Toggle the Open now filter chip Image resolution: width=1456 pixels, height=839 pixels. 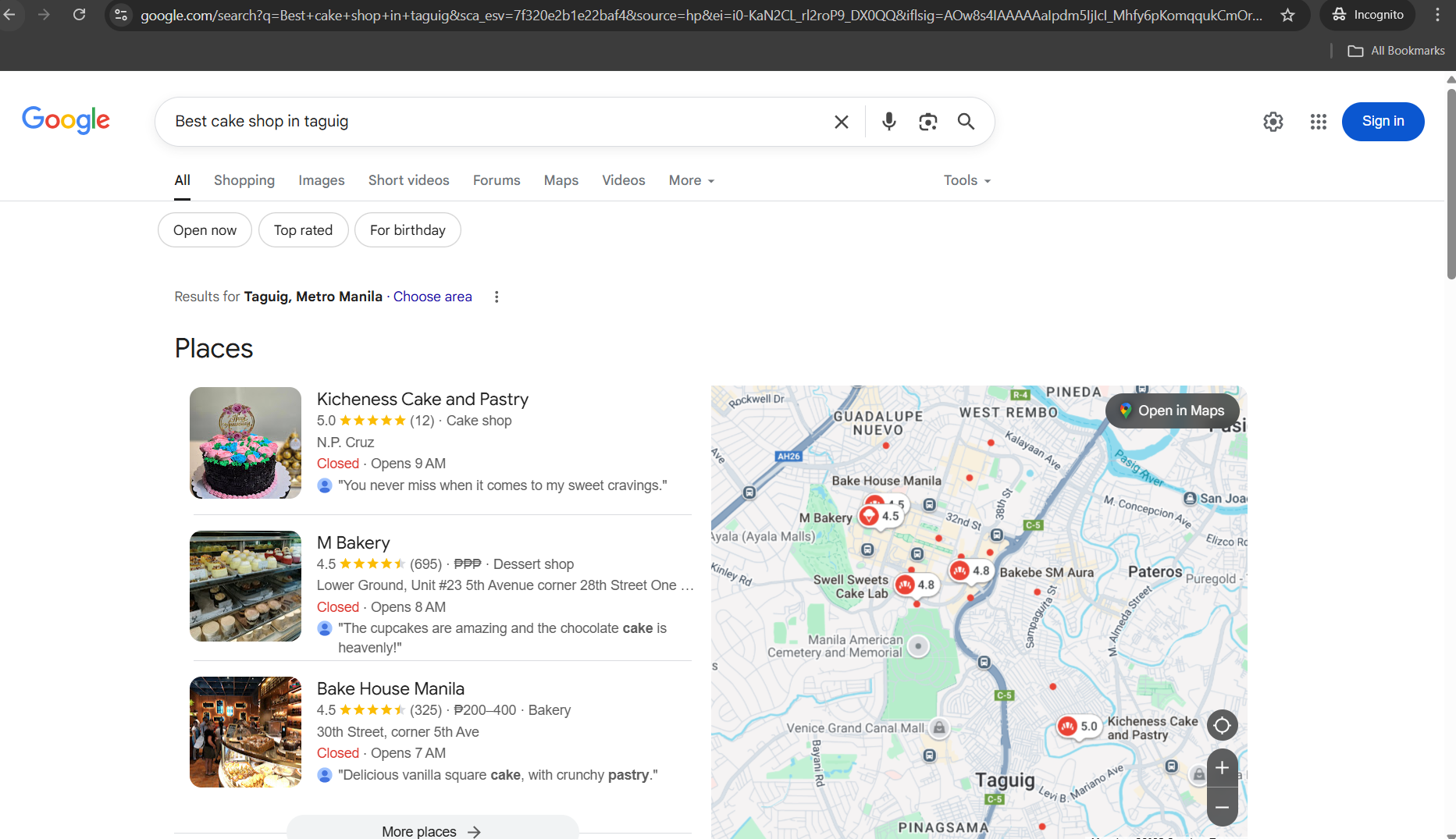tap(205, 230)
